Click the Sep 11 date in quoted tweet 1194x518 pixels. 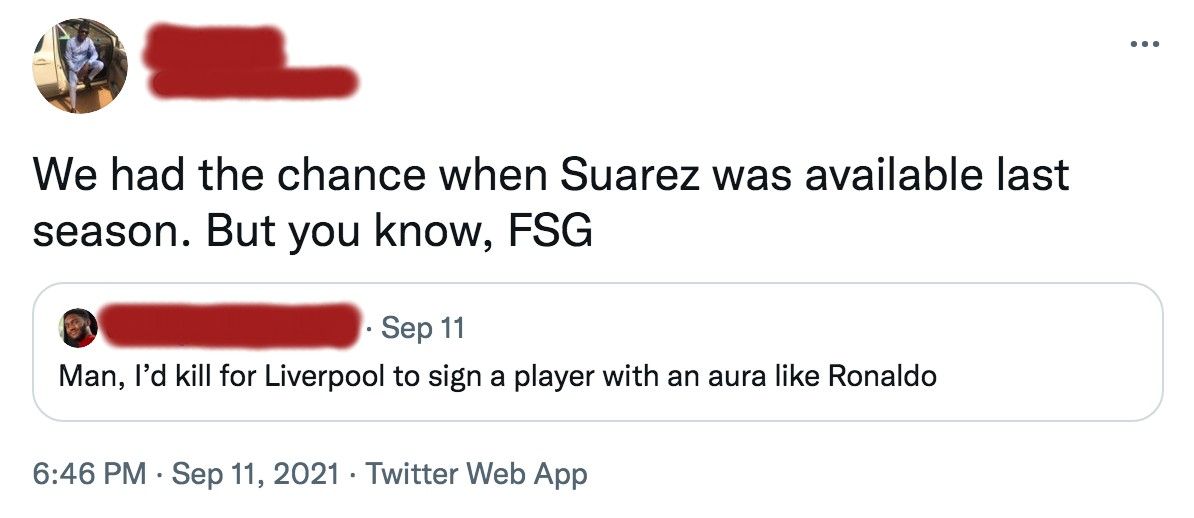click(423, 328)
